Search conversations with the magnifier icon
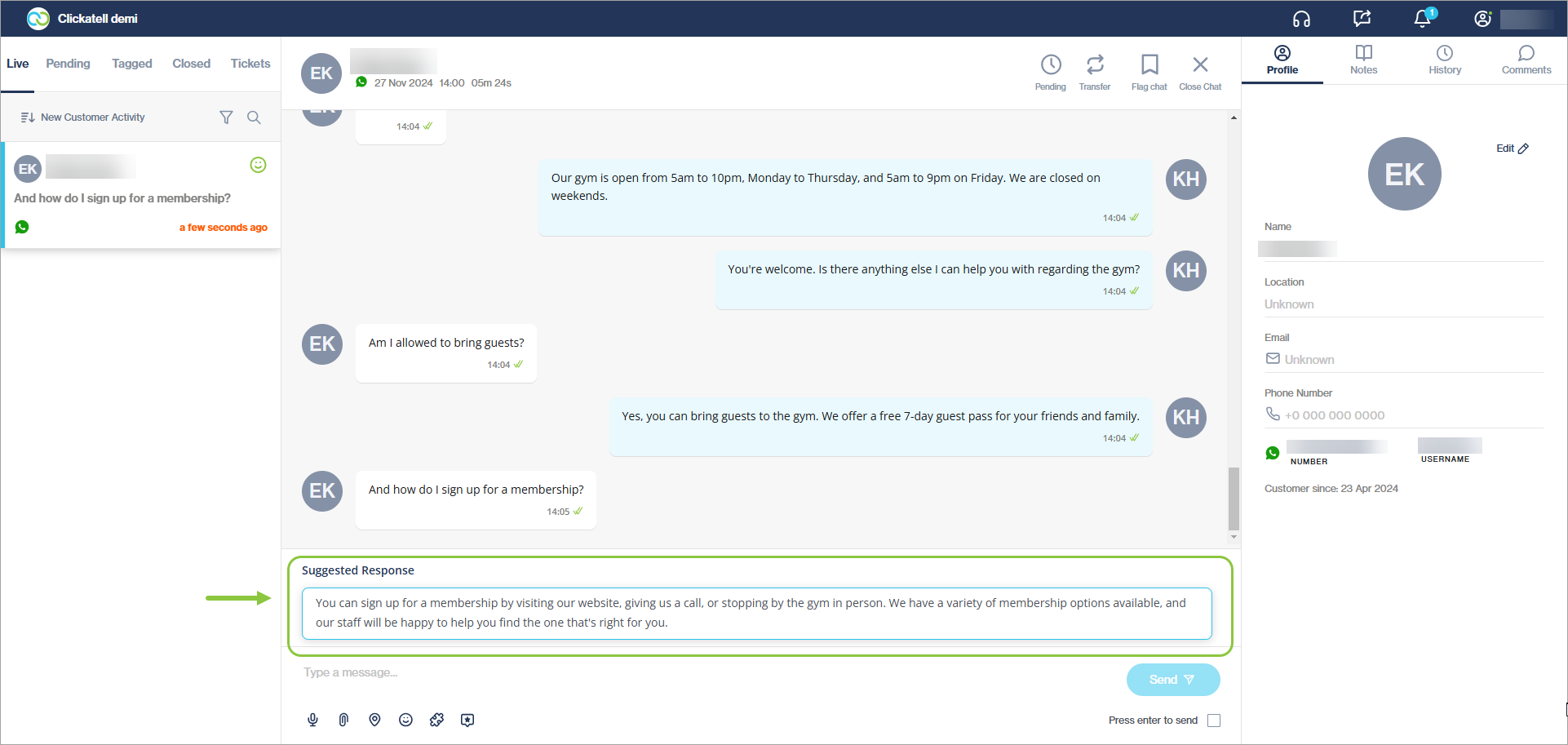Image resolution: width=1568 pixels, height=745 pixels. click(x=254, y=118)
